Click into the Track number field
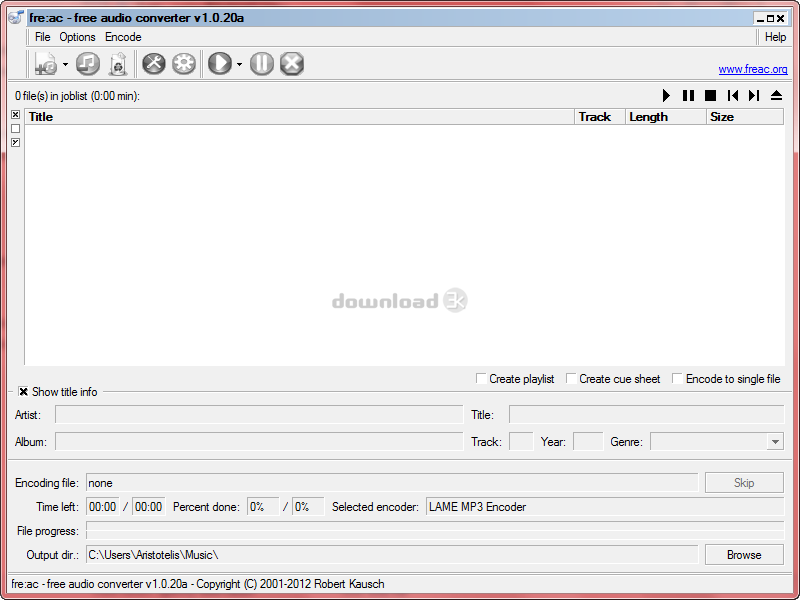 (x=521, y=442)
